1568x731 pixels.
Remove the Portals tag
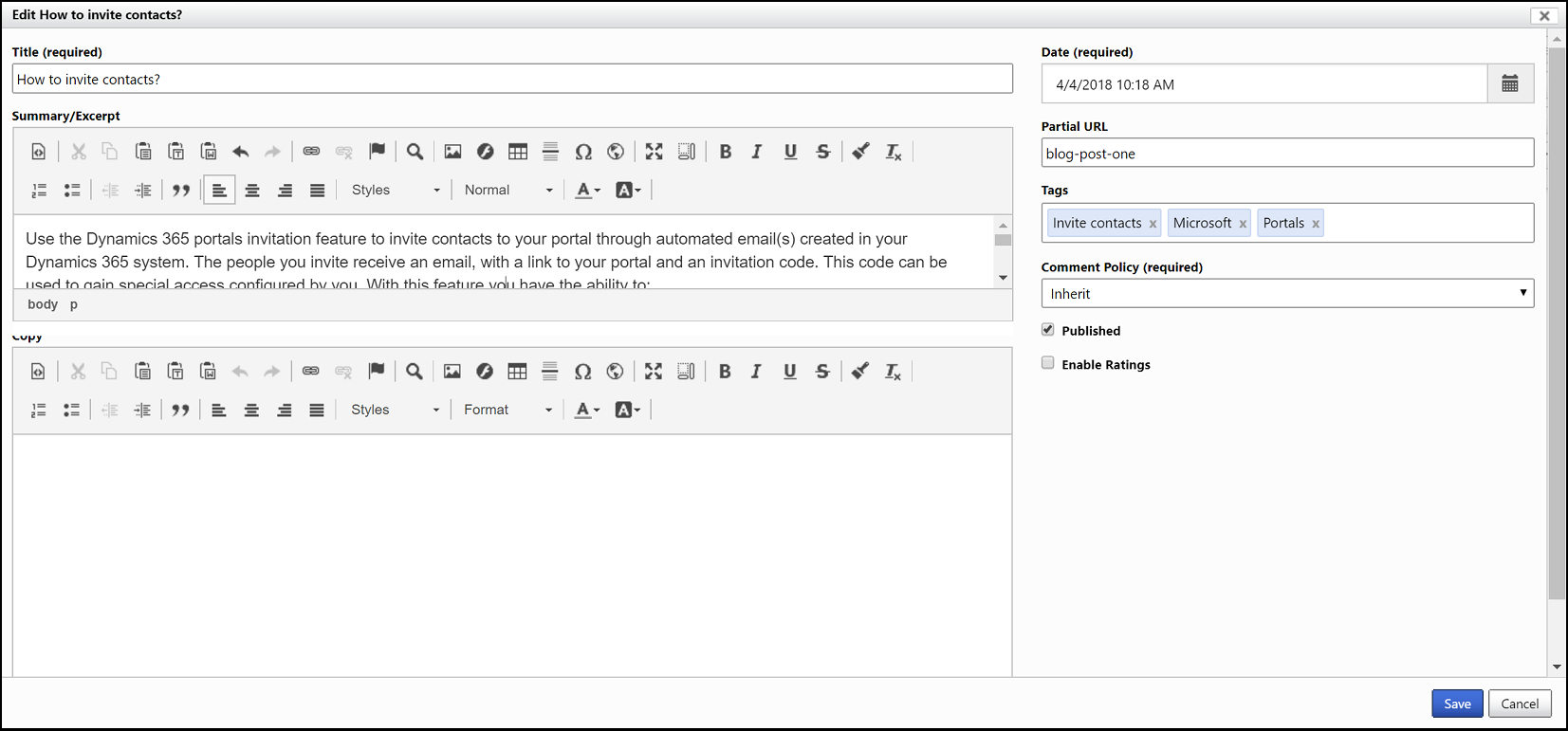(x=1316, y=225)
